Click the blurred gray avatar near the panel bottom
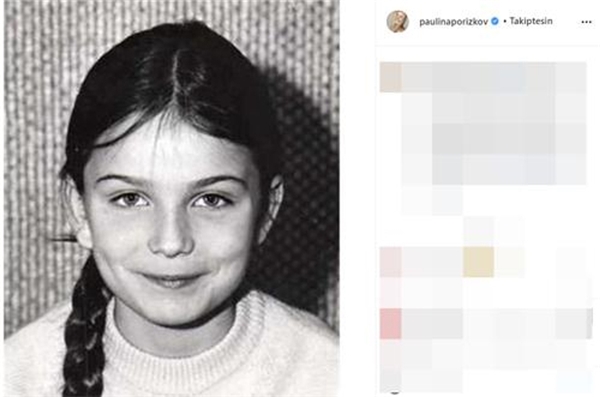This screenshot has height=397, width=600. (x=391, y=379)
